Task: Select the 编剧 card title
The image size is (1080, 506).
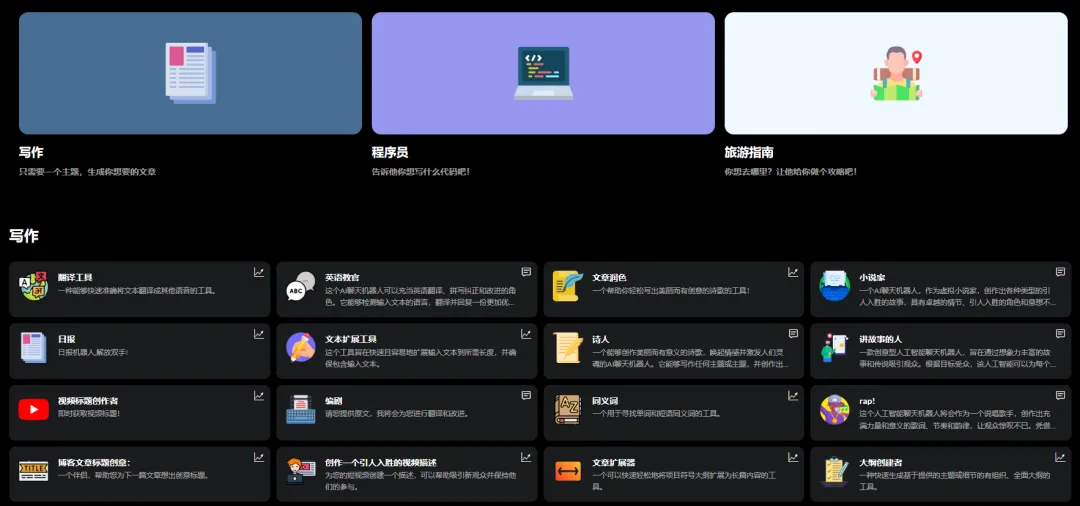Action: [x=333, y=401]
